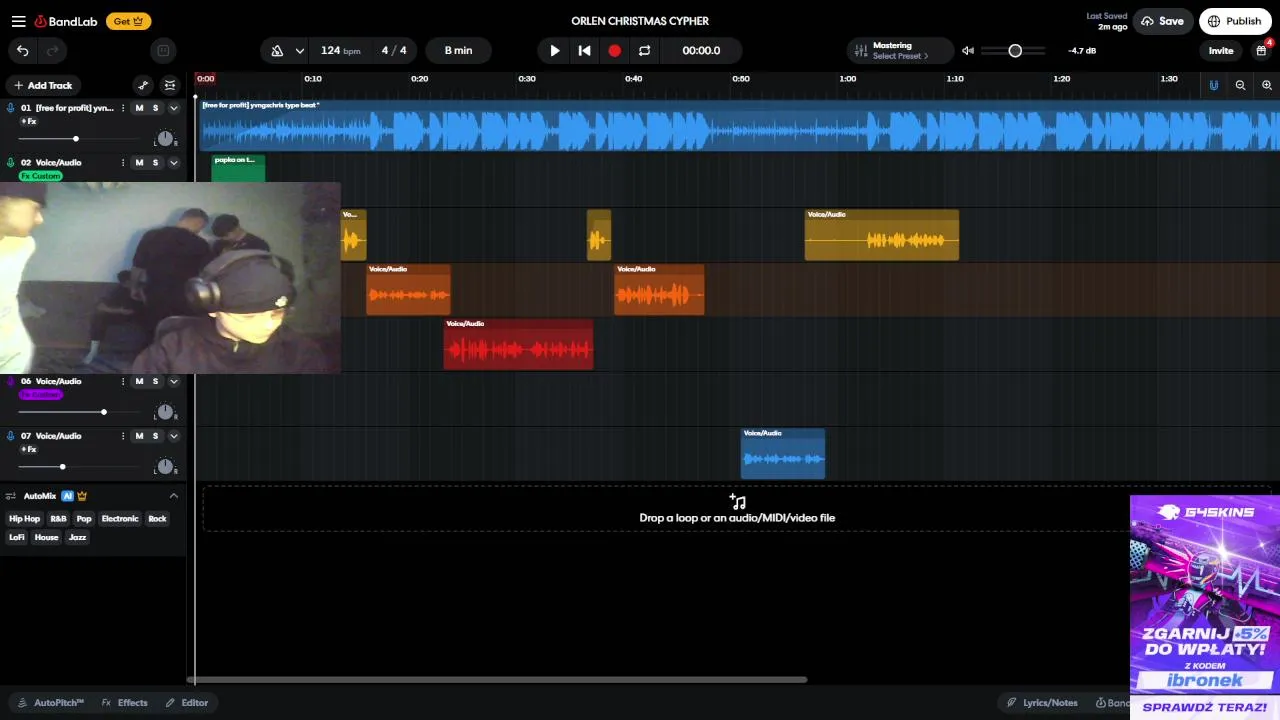Viewport: 1280px width, 720px height.
Task: Add a new track
Action: (x=43, y=85)
